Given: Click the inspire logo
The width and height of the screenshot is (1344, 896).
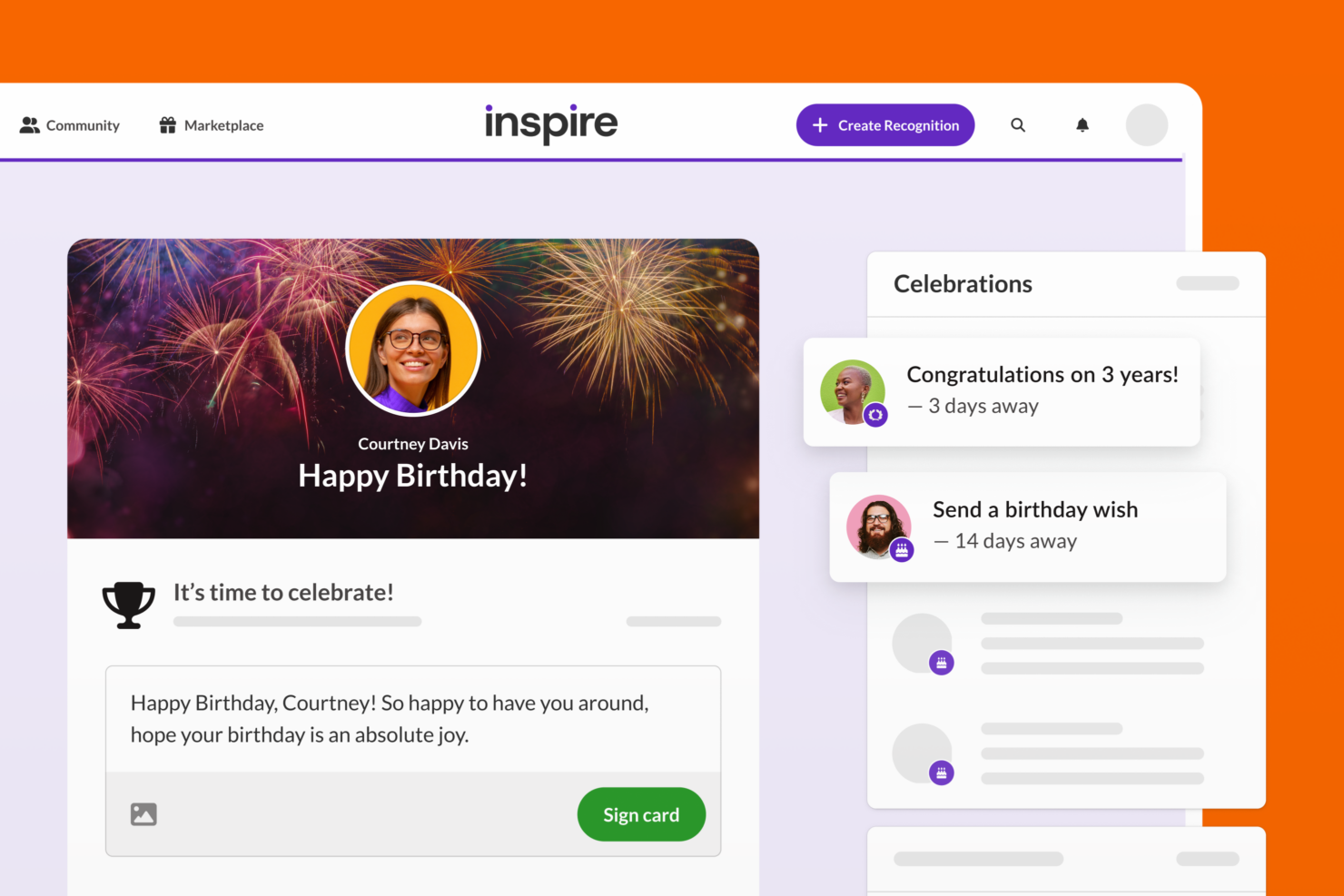Looking at the screenshot, I should point(551,123).
